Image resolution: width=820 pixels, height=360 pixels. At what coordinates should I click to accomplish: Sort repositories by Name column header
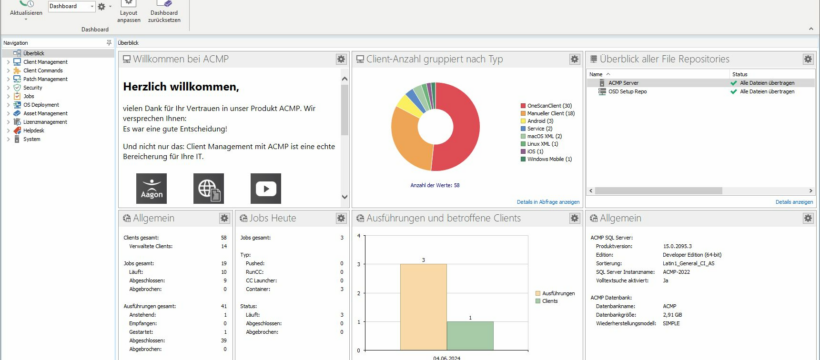[658, 74]
